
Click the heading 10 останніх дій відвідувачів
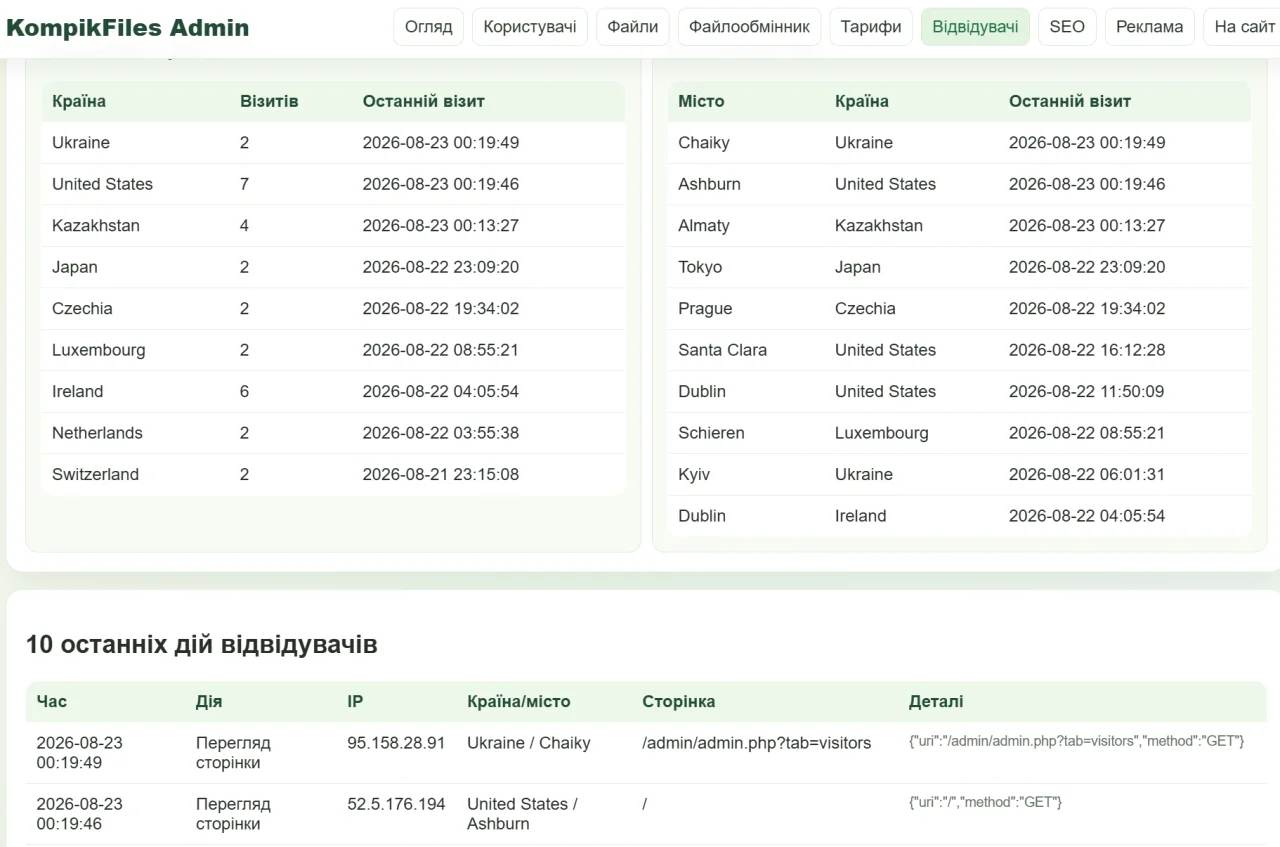click(x=202, y=645)
